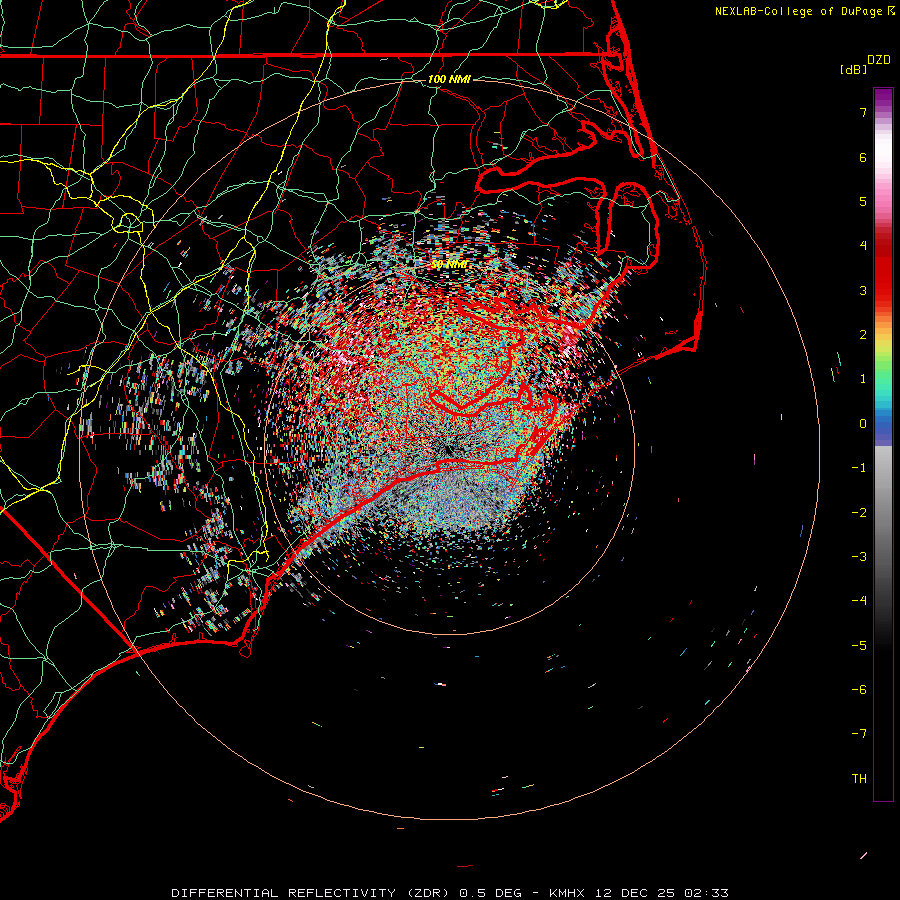Image resolution: width=900 pixels, height=900 pixels.
Task: Click the [dB] units label
Action: [854, 69]
